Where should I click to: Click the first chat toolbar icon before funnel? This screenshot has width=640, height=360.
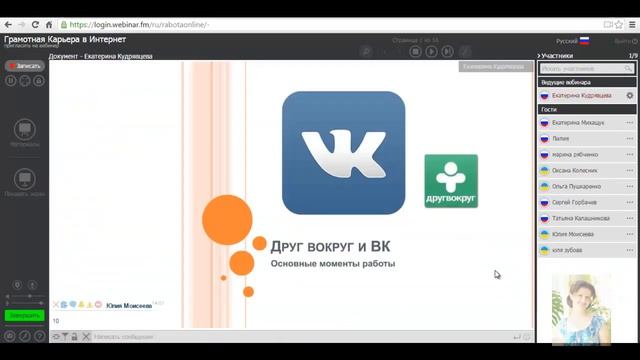click(x=56, y=337)
